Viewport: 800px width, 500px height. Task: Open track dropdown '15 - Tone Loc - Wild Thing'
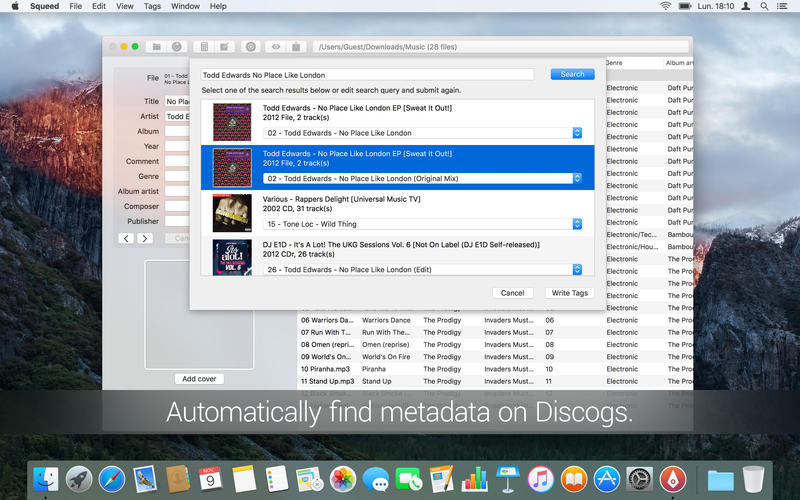(x=422, y=224)
